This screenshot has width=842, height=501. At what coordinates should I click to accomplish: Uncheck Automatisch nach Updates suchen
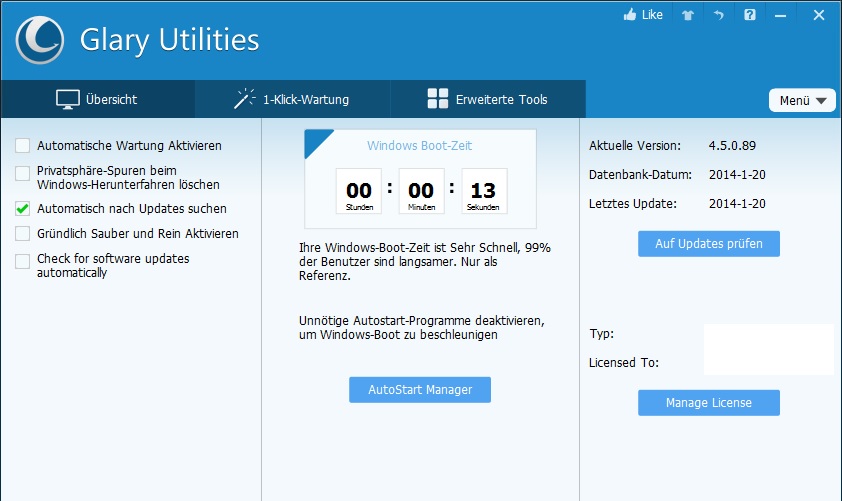tap(23, 208)
